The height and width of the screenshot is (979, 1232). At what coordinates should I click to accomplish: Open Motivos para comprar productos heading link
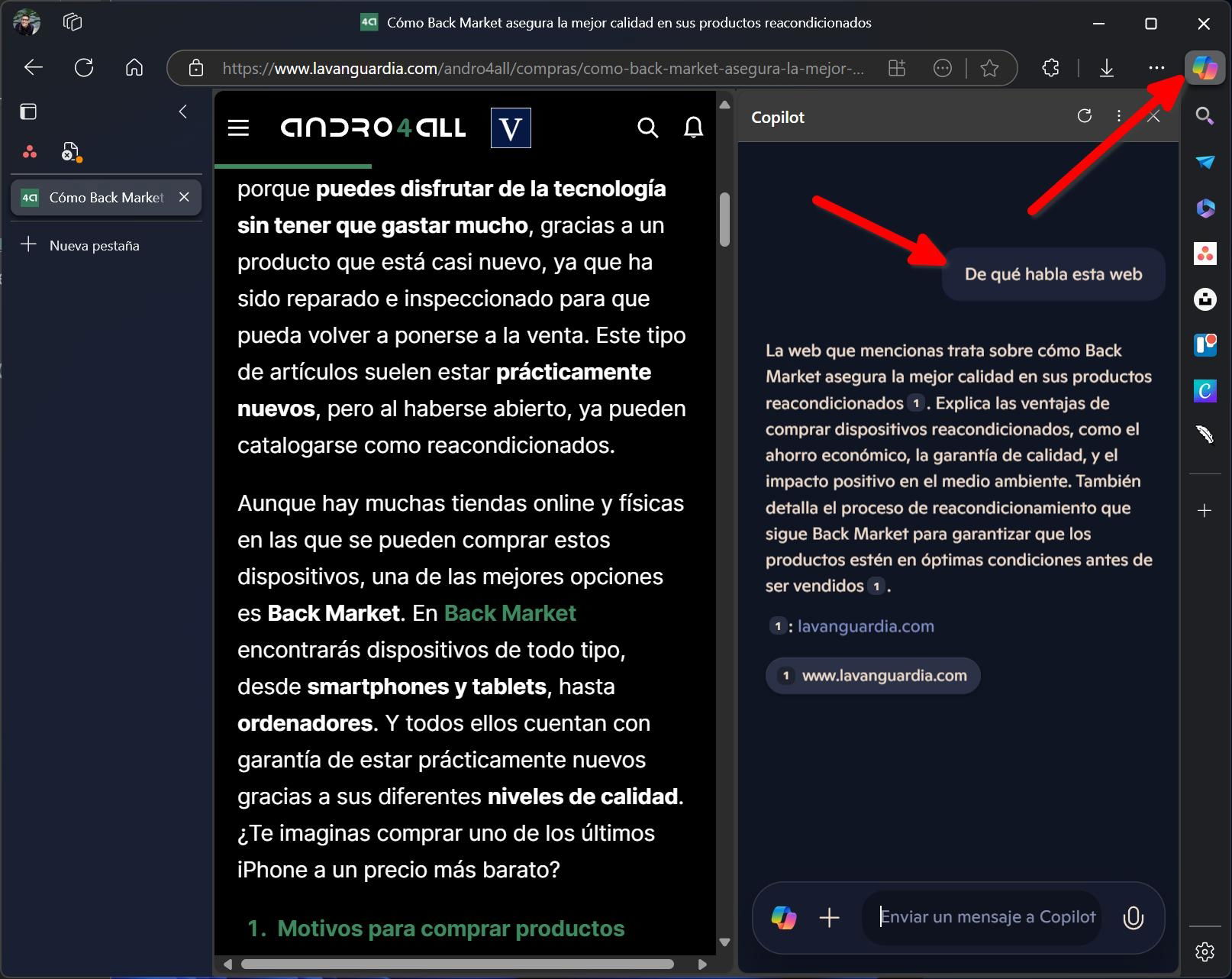pos(450,929)
